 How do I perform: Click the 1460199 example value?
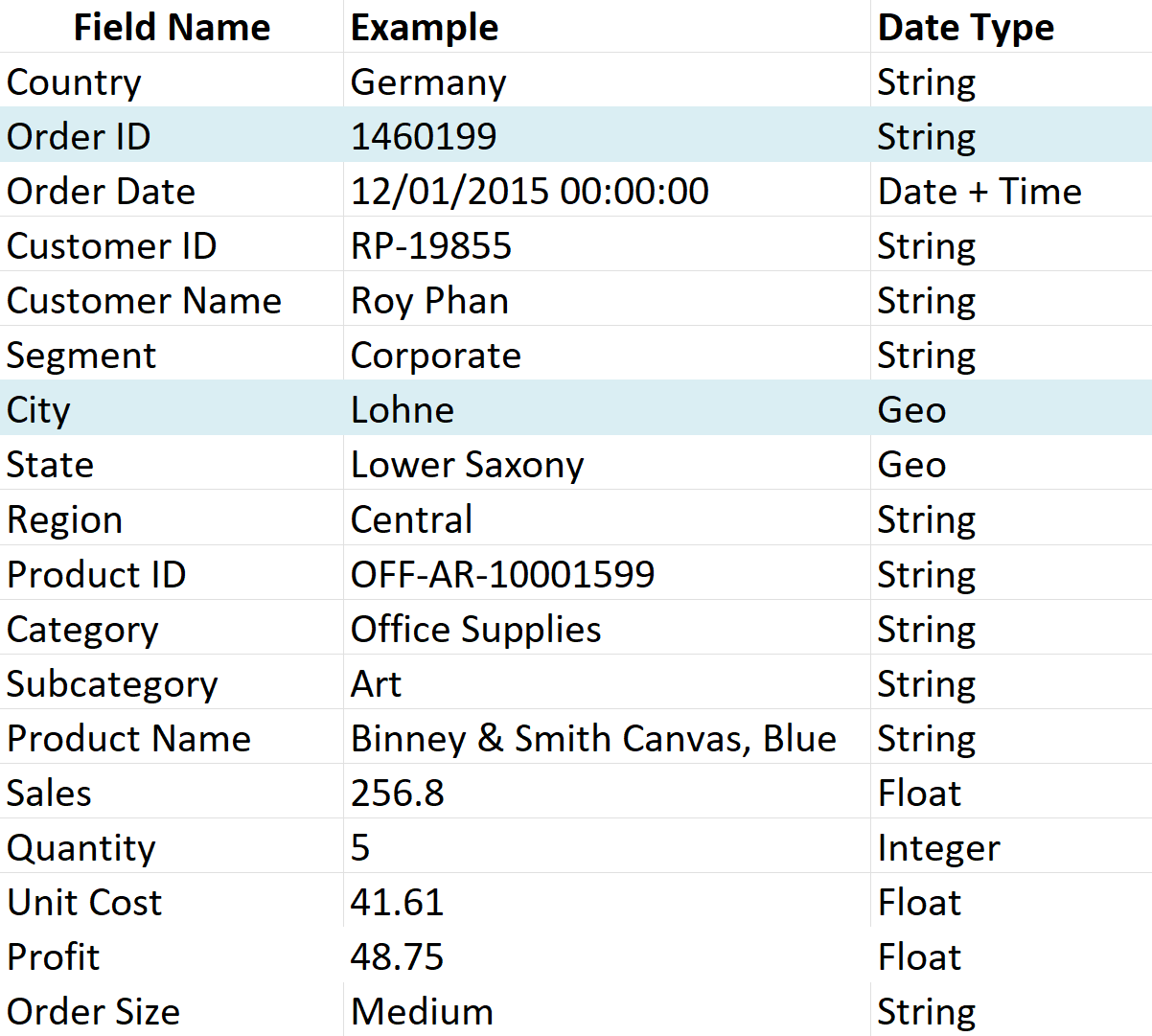point(424,136)
